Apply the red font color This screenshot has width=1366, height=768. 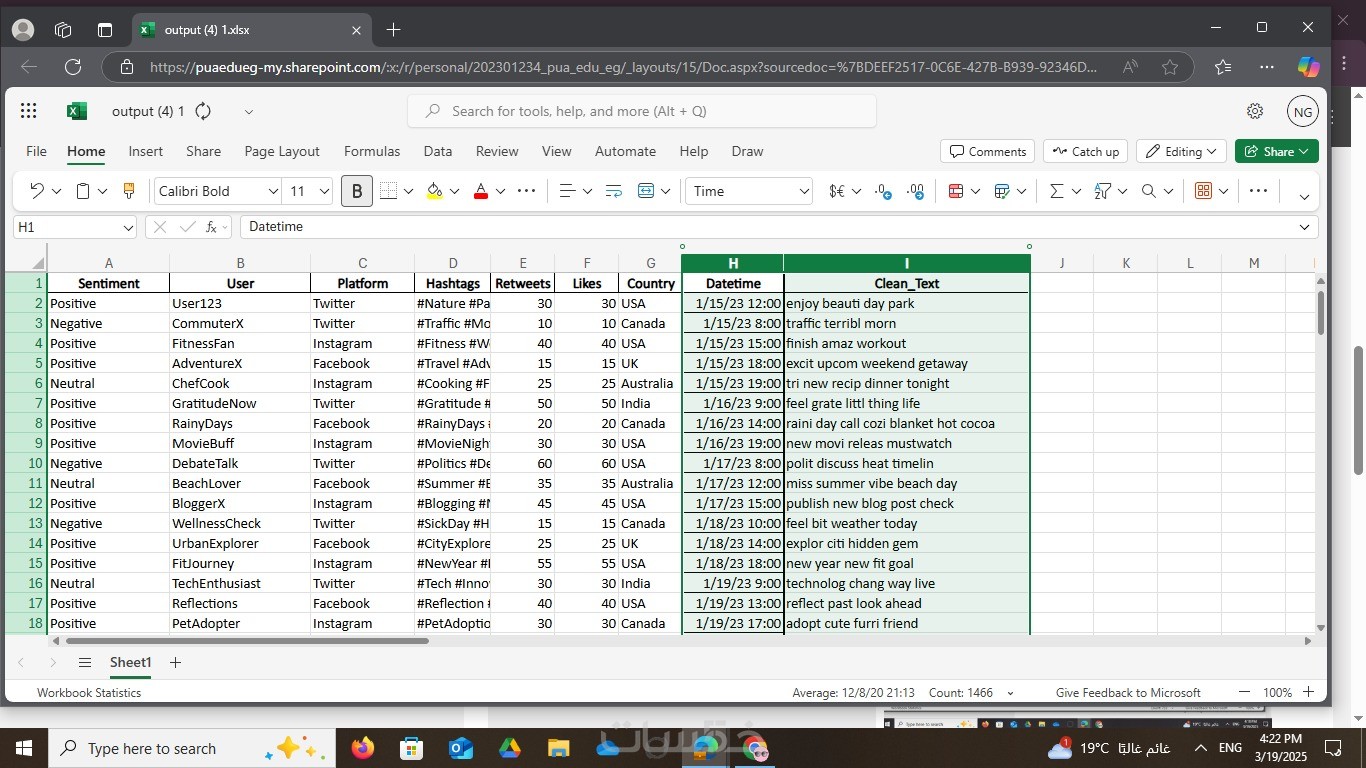click(x=481, y=191)
